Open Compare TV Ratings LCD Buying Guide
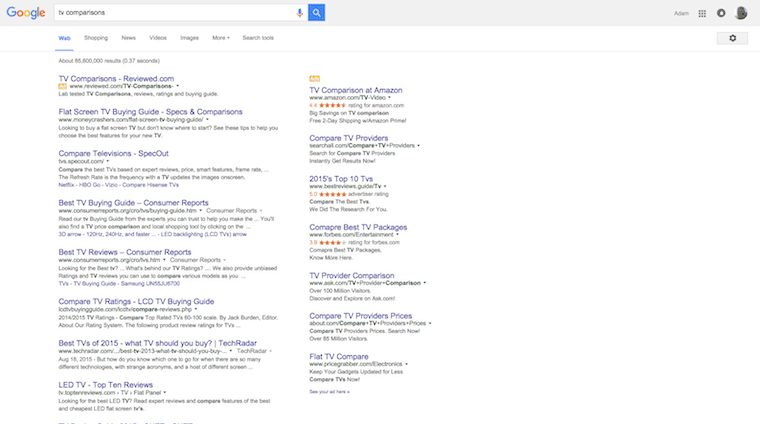Image resolution: width=760 pixels, height=424 pixels. point(136,301)
